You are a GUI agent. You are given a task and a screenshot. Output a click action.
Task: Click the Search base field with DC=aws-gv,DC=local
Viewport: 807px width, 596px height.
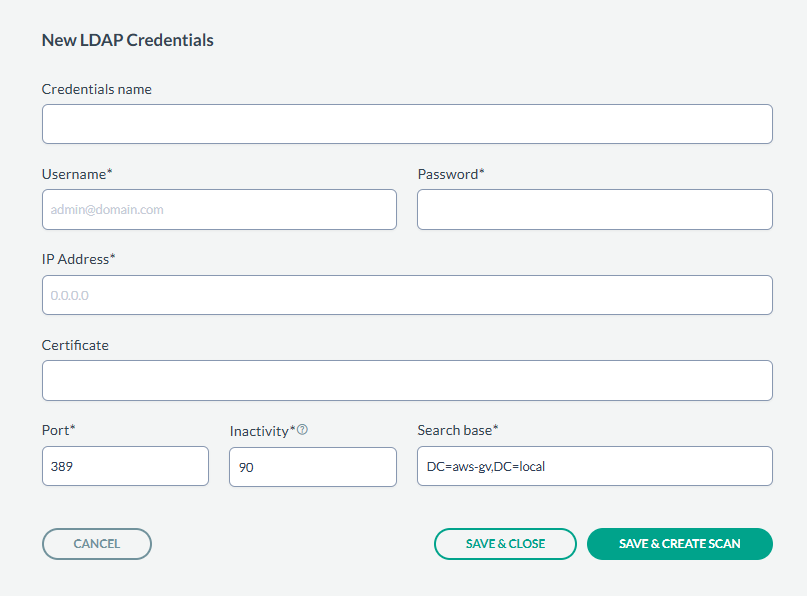pyautogui.click(x=595, y=466)
